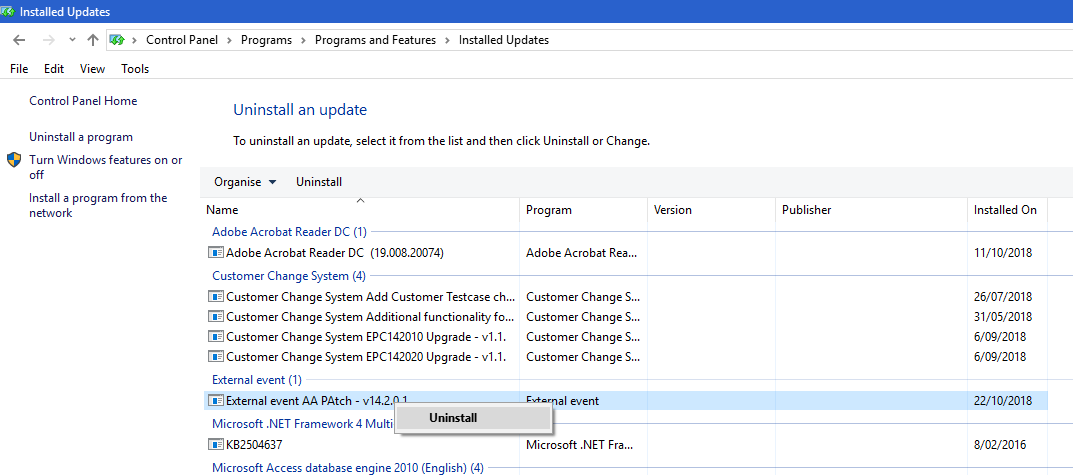Viewport: 1073px width, 475px height.
Task: Click the Adobe Acrobat Reader DC update icon
Action: 215,253
